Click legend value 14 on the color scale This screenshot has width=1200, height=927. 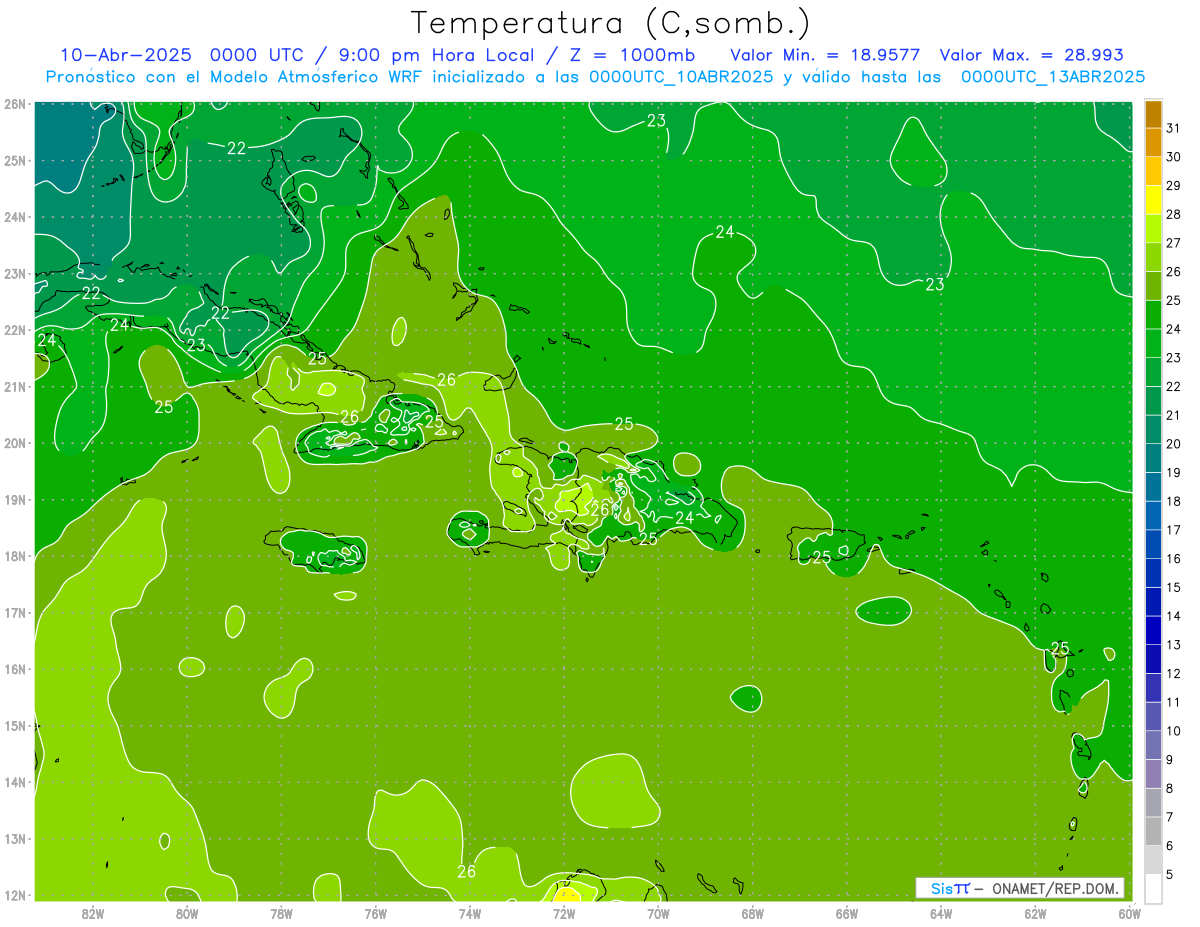pos(1174,616)
